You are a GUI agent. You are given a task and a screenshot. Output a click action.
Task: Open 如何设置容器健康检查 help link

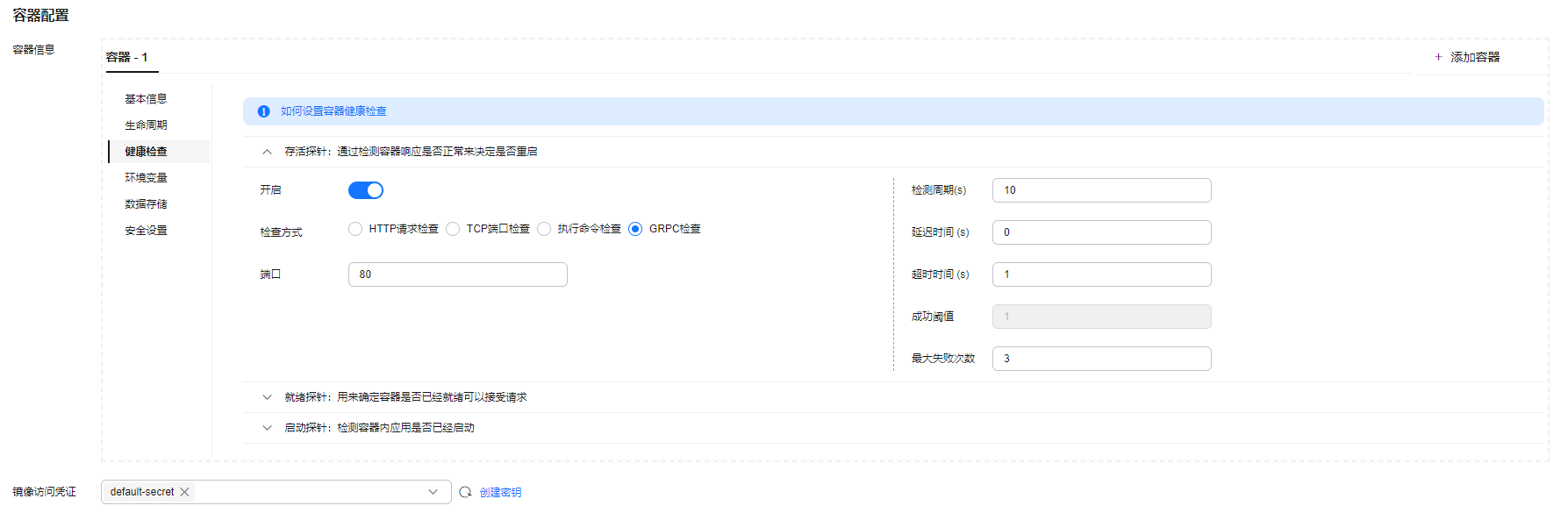[333, 111]
